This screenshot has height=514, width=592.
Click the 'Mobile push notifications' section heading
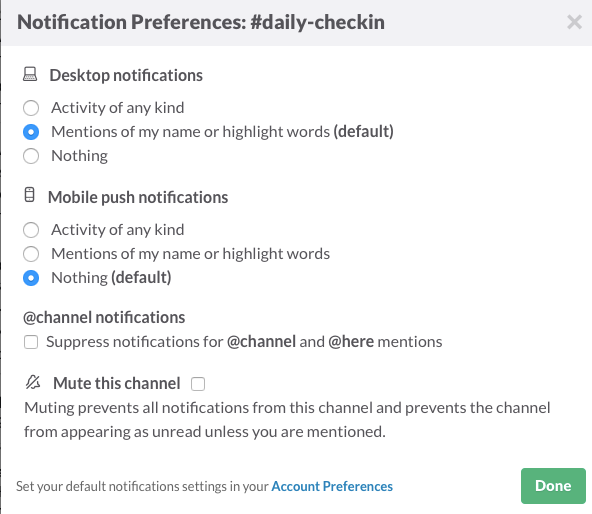[138, 197]
